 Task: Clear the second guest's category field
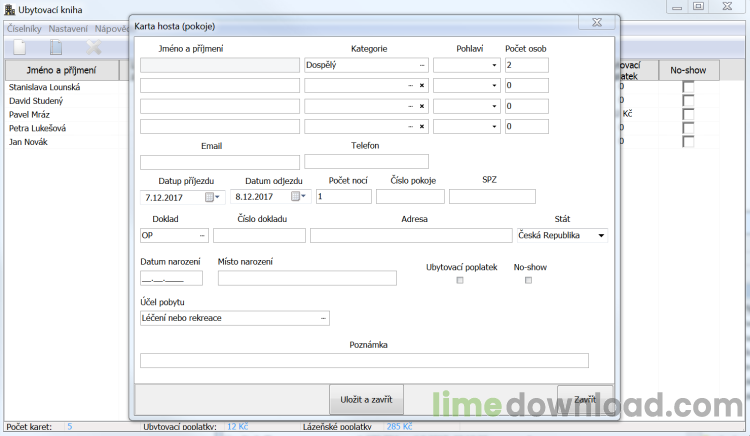coord(422,86)
